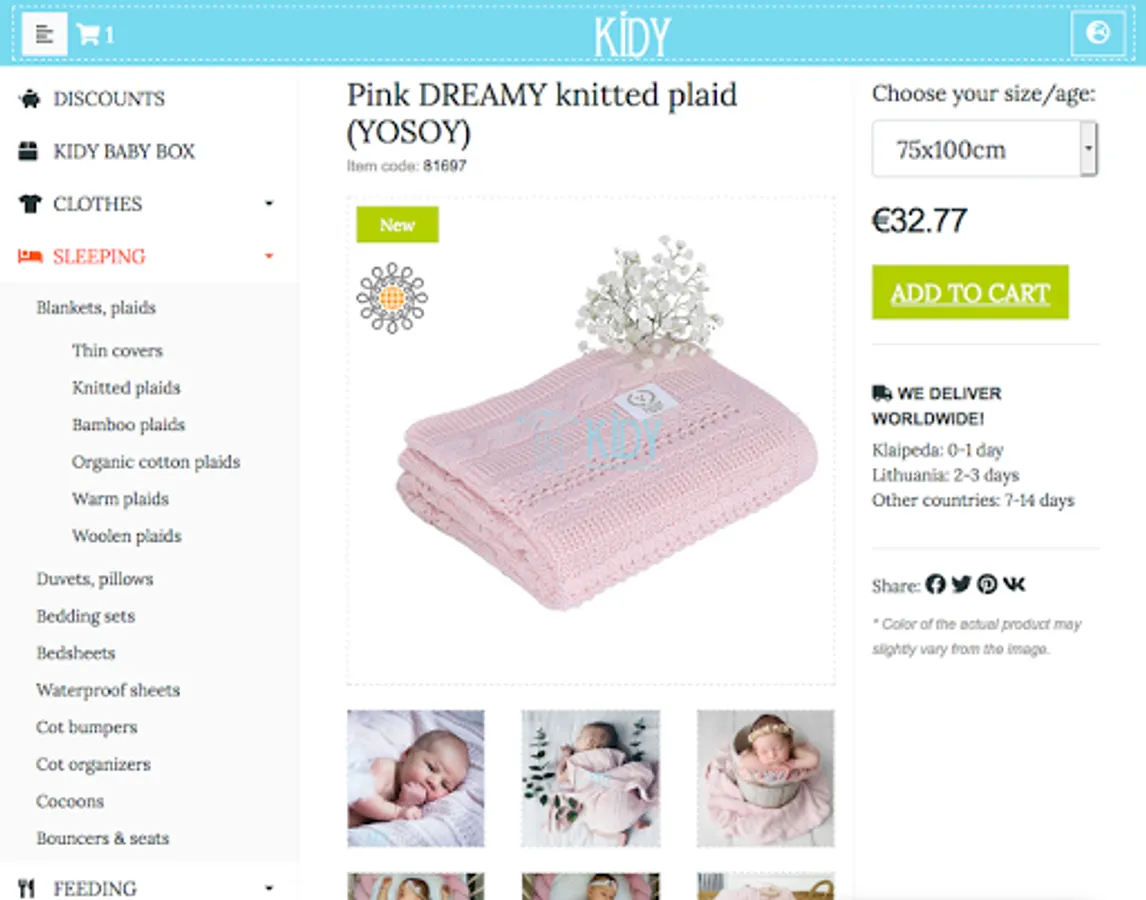Open the size 75x100cm dropdown
1146x900 pixels.
[984, 149]
